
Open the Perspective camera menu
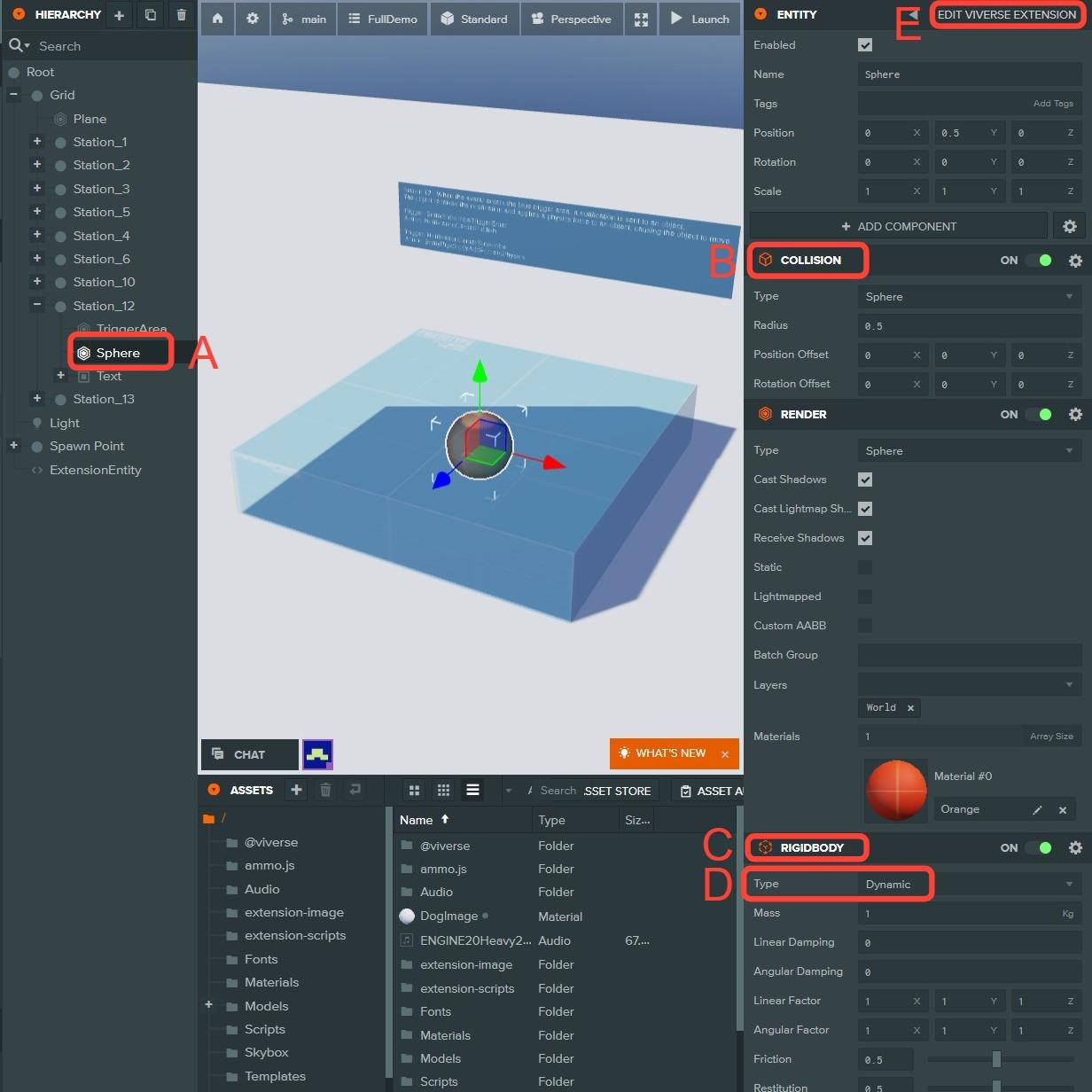(x=572, y=19)
